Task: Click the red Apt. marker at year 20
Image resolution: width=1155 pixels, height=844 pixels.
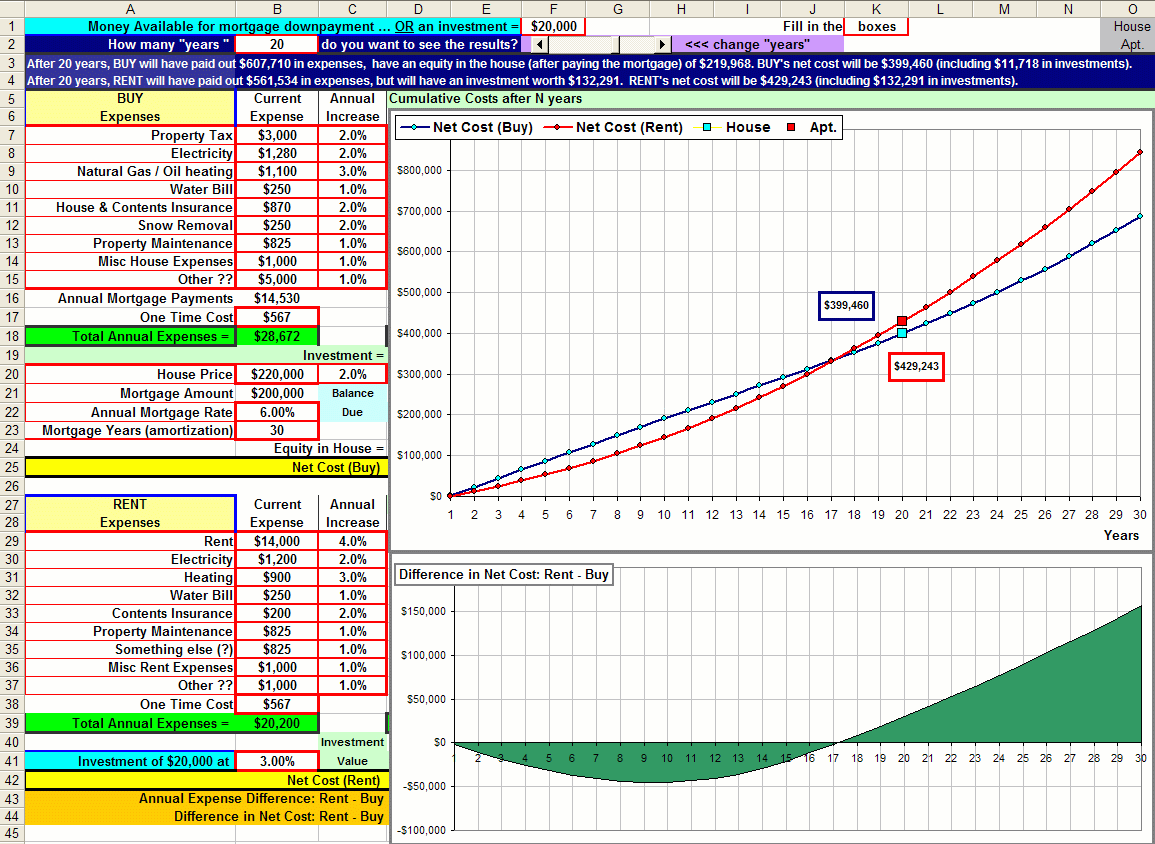Action: coord(902,321)
